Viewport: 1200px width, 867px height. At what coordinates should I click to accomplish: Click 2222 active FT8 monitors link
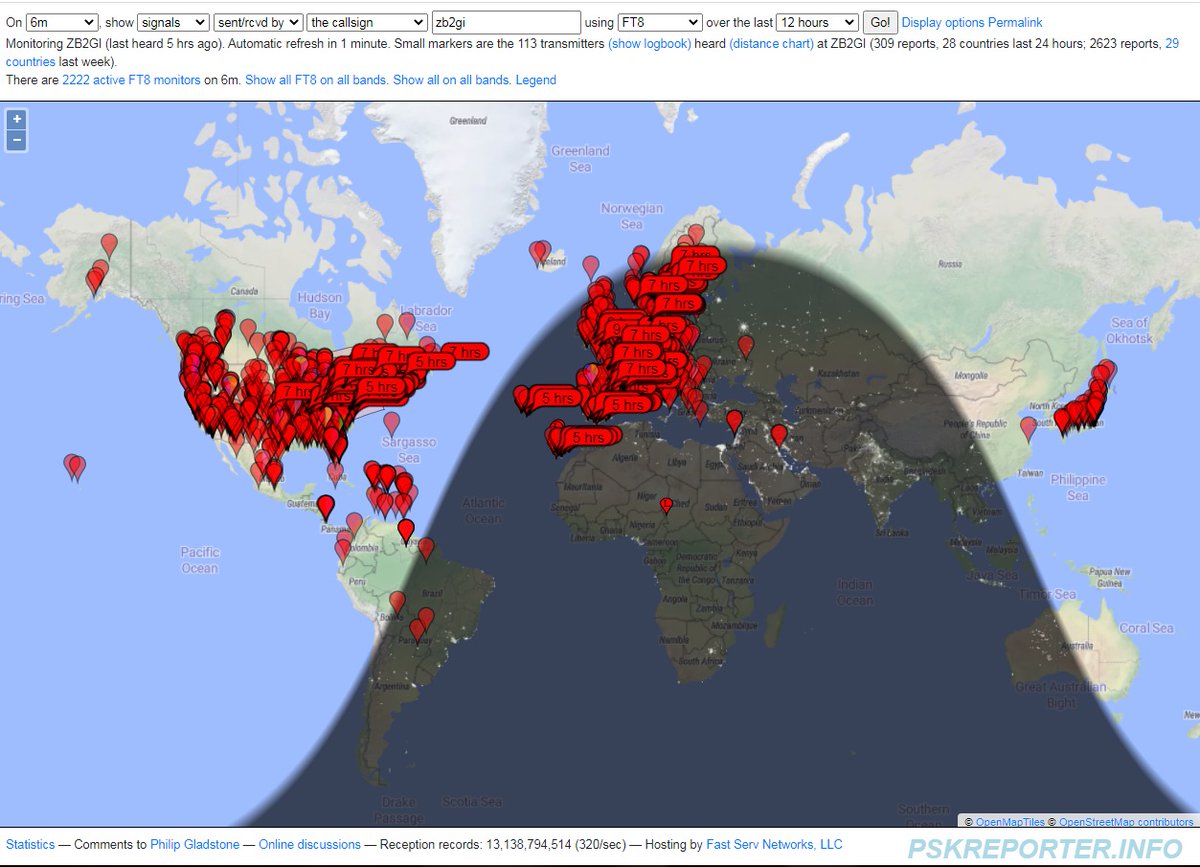click(131, 80)
